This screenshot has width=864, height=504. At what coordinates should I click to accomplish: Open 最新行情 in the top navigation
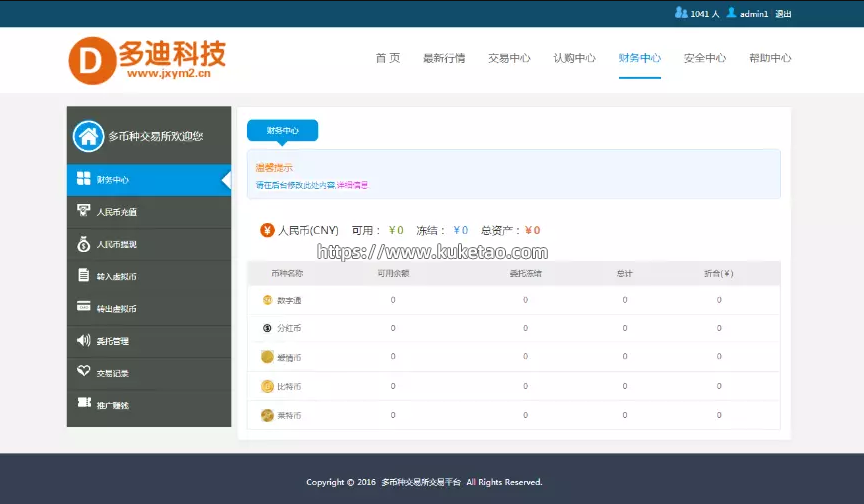(444, 58)
